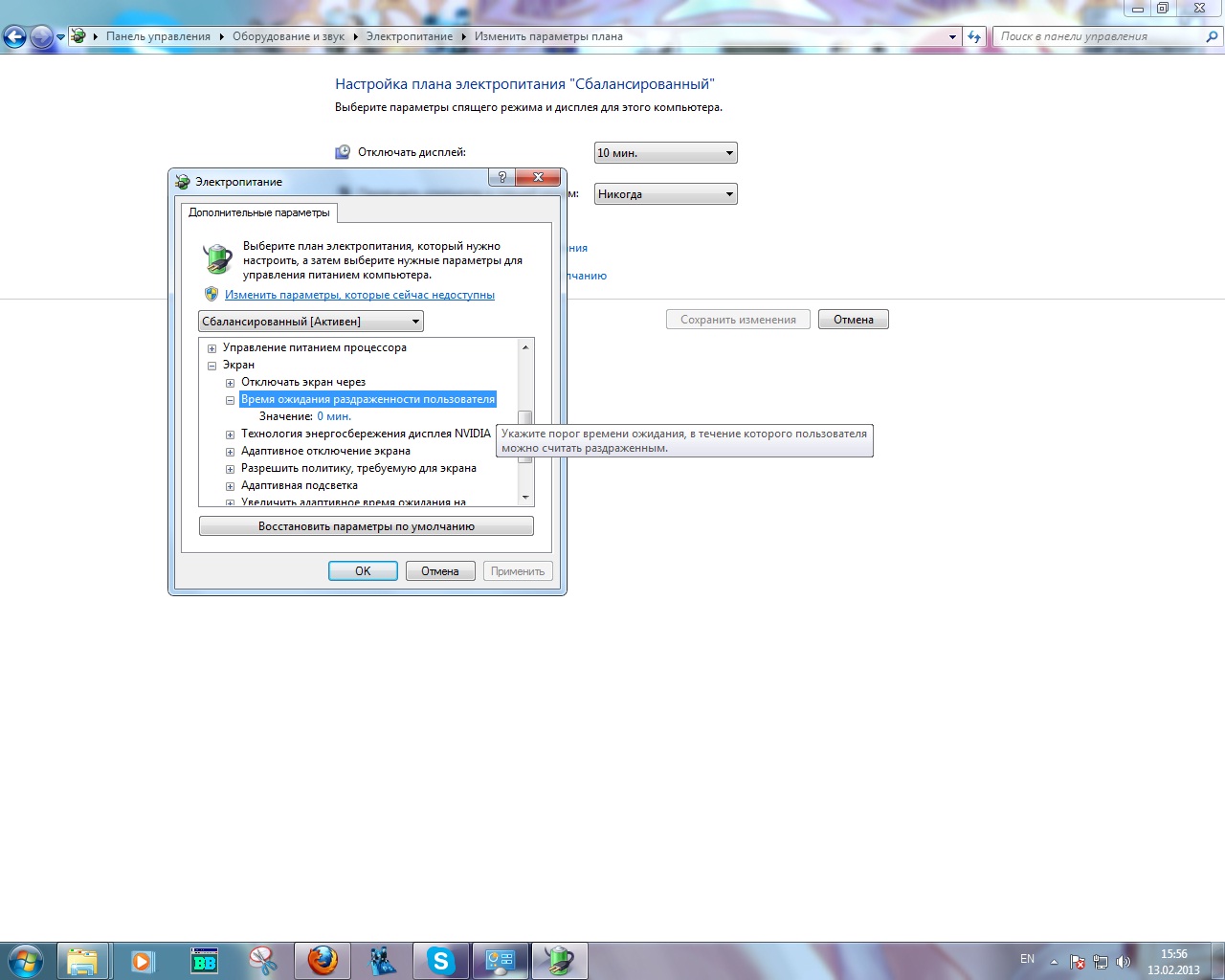Click 'Оборудование и звук' in the breadcrumb

click(288, 36)
